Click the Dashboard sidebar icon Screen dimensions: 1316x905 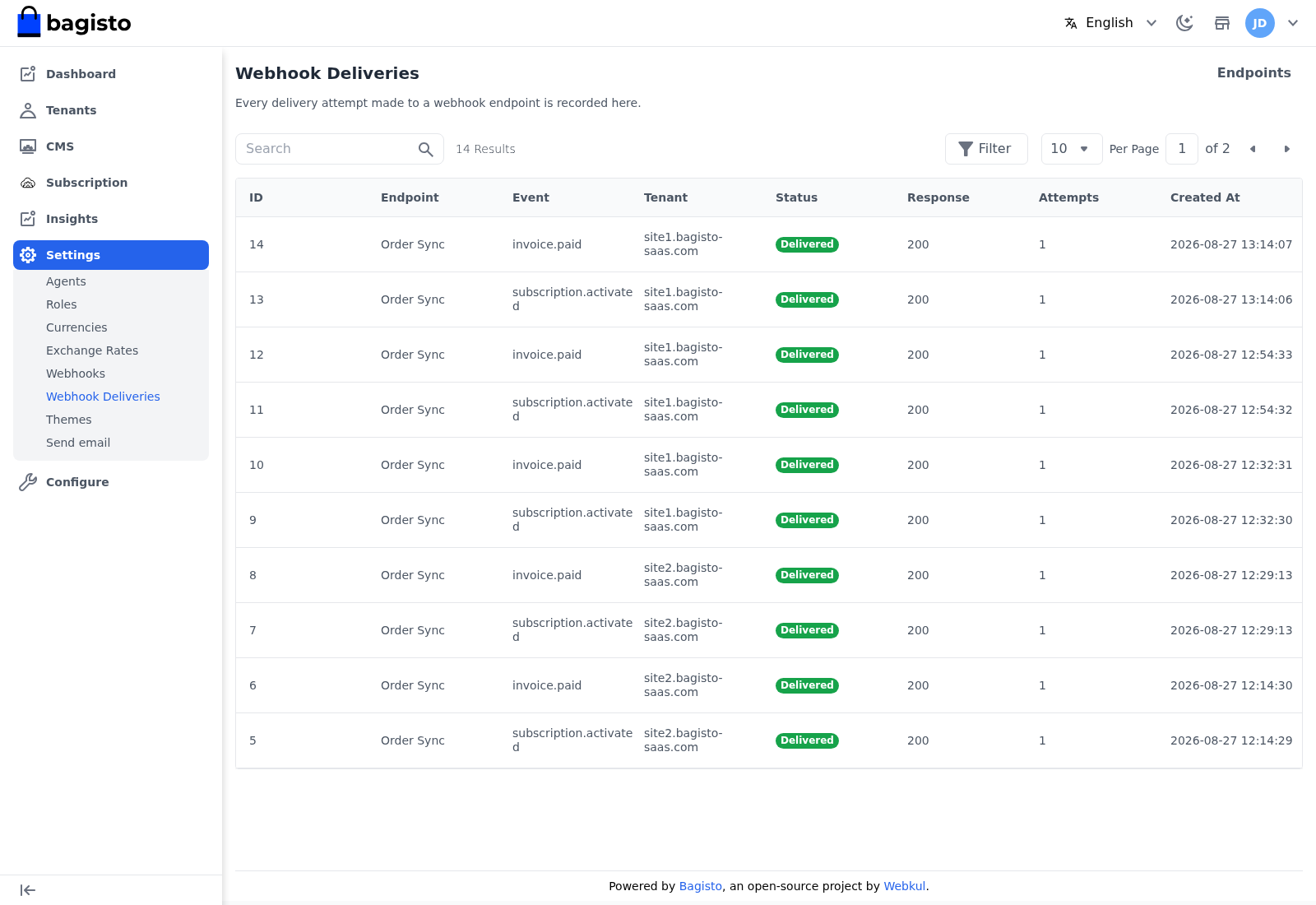click(28, 74)
